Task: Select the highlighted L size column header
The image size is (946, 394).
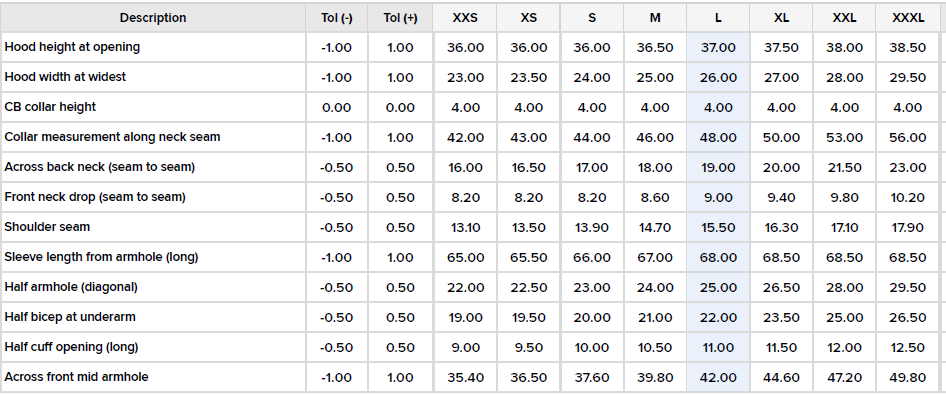Action: pyautogui.click(x=718, y=17)
